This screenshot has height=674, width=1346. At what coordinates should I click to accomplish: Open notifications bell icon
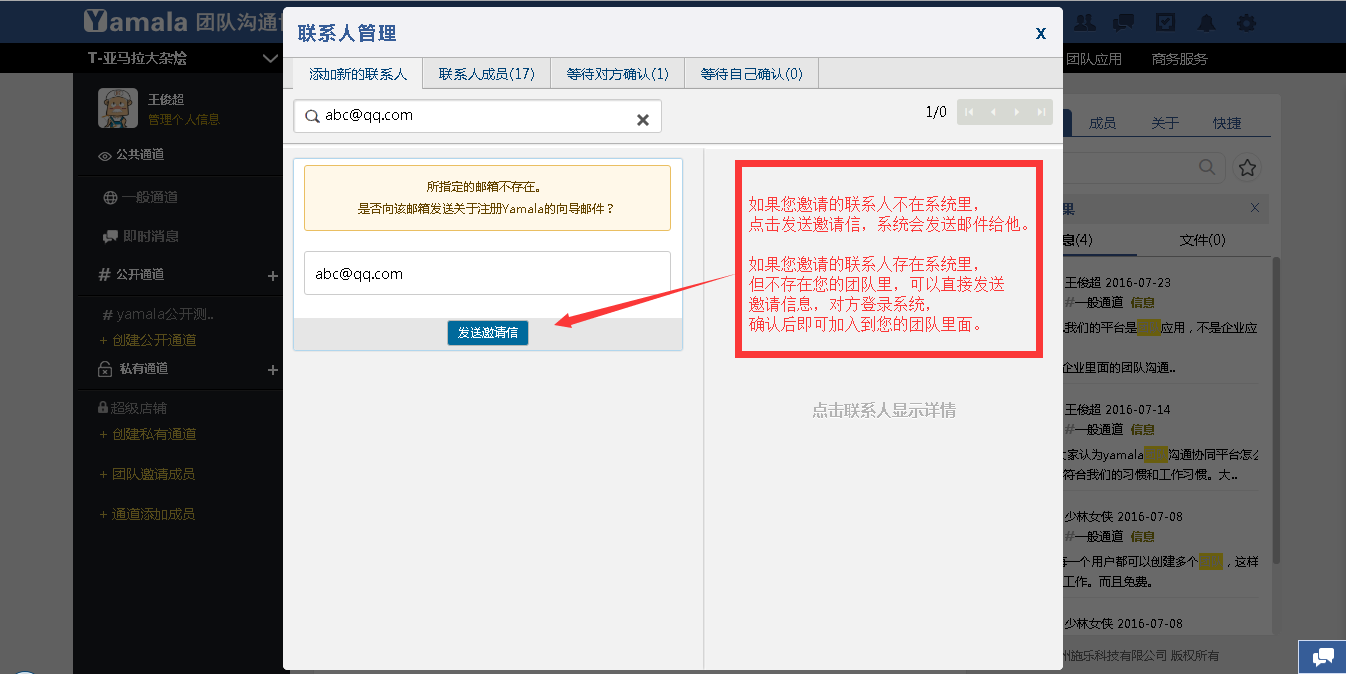point(1206,22)
